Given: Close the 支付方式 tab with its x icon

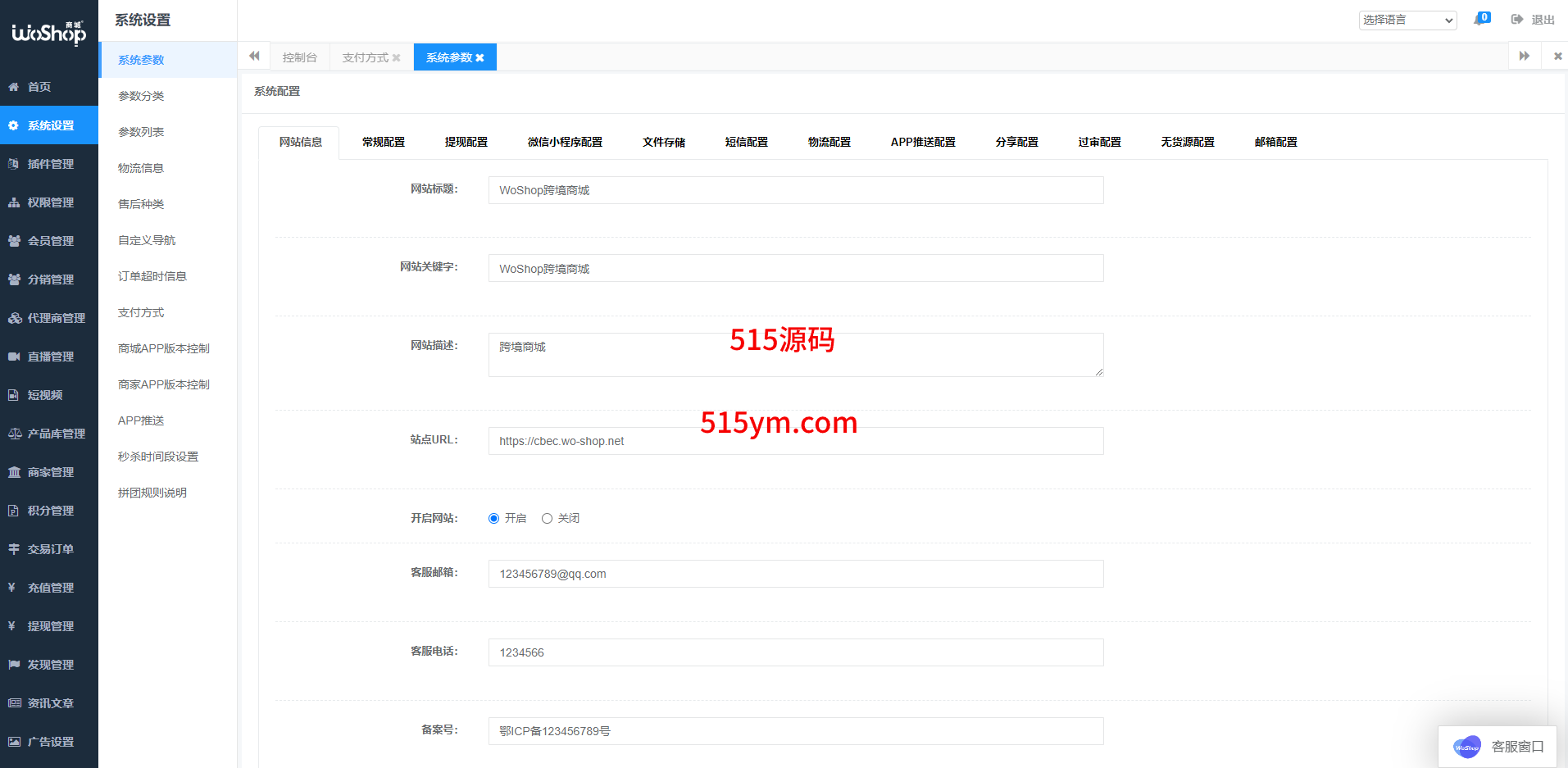Looking at the screenshot, I should point(397,58).
